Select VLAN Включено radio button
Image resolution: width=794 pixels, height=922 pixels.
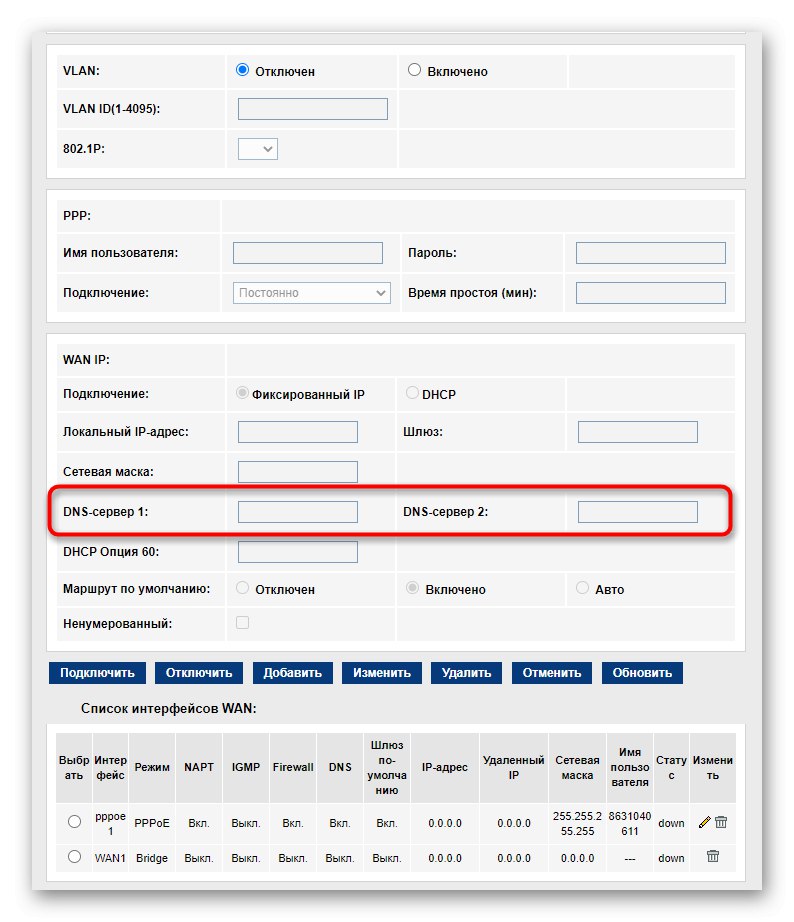[414, 70]
